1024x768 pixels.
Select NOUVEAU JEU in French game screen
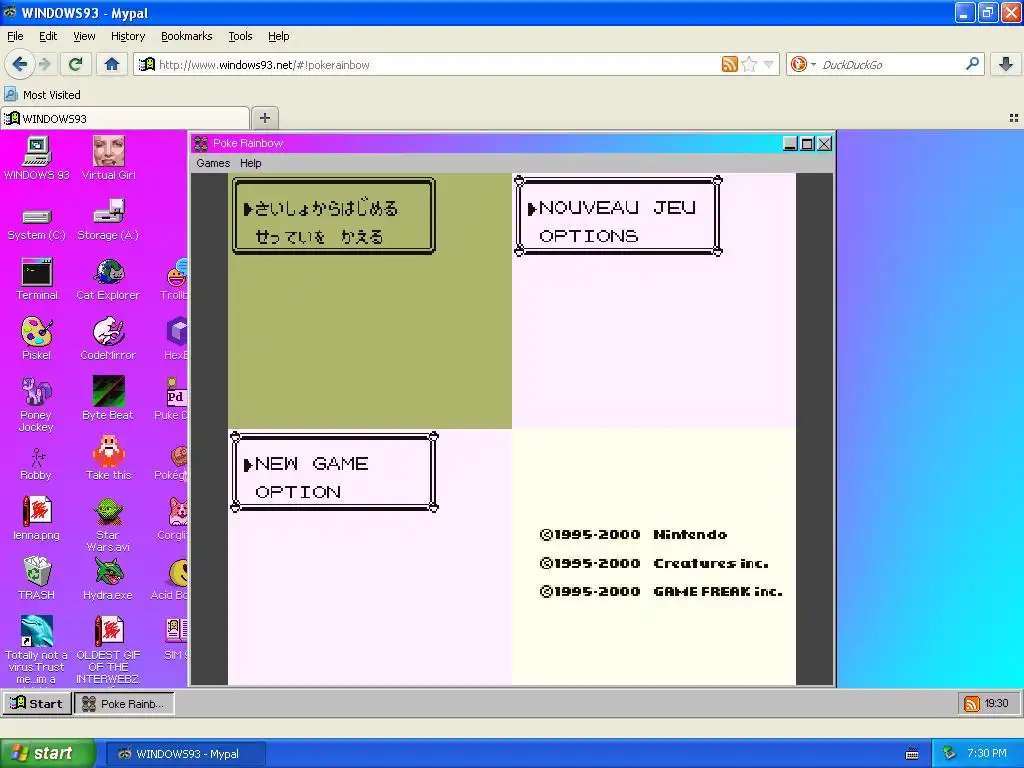coord(617,208)
